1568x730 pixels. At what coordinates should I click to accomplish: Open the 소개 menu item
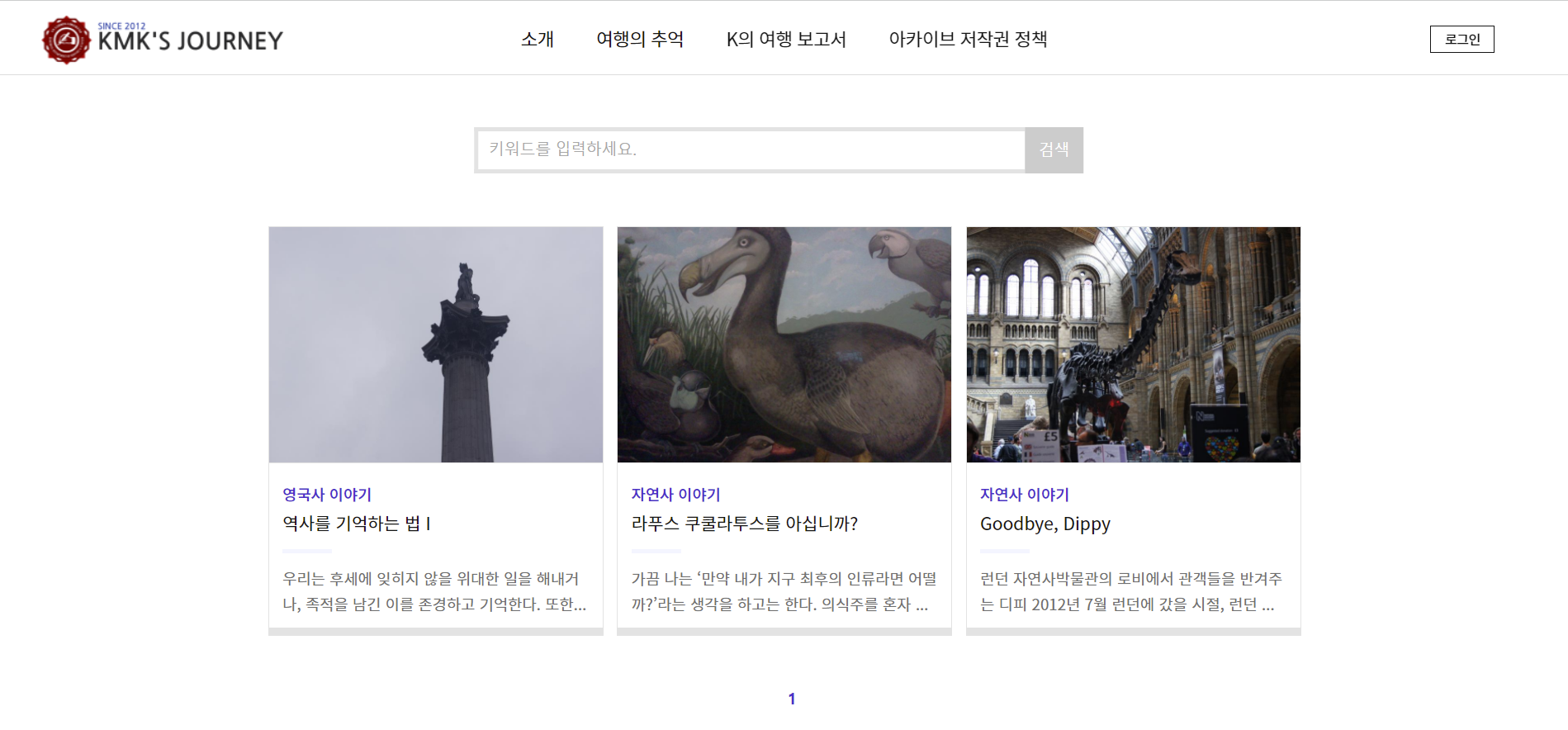tap(537, 39)
